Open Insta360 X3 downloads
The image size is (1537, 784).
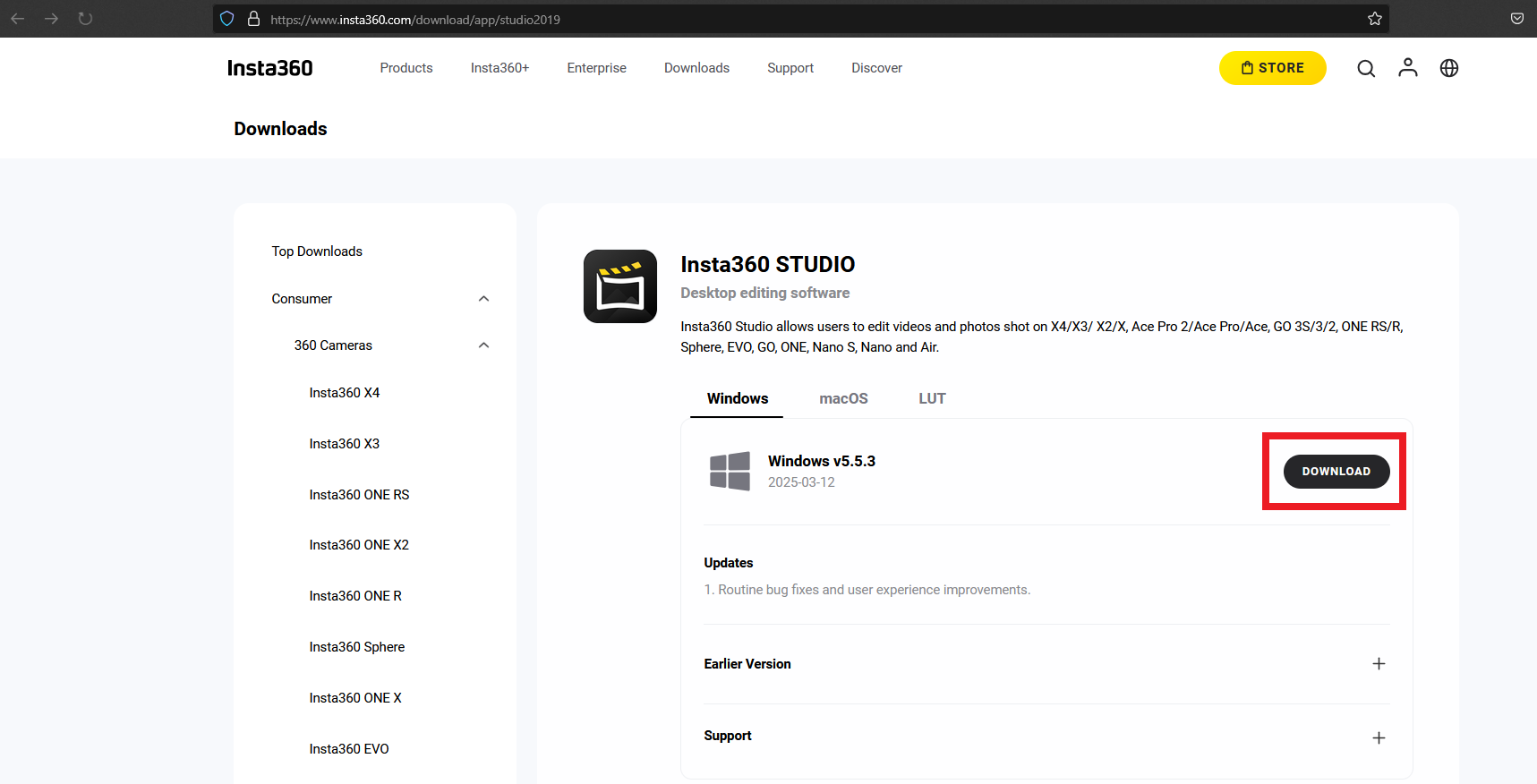(x=345, y=444)
